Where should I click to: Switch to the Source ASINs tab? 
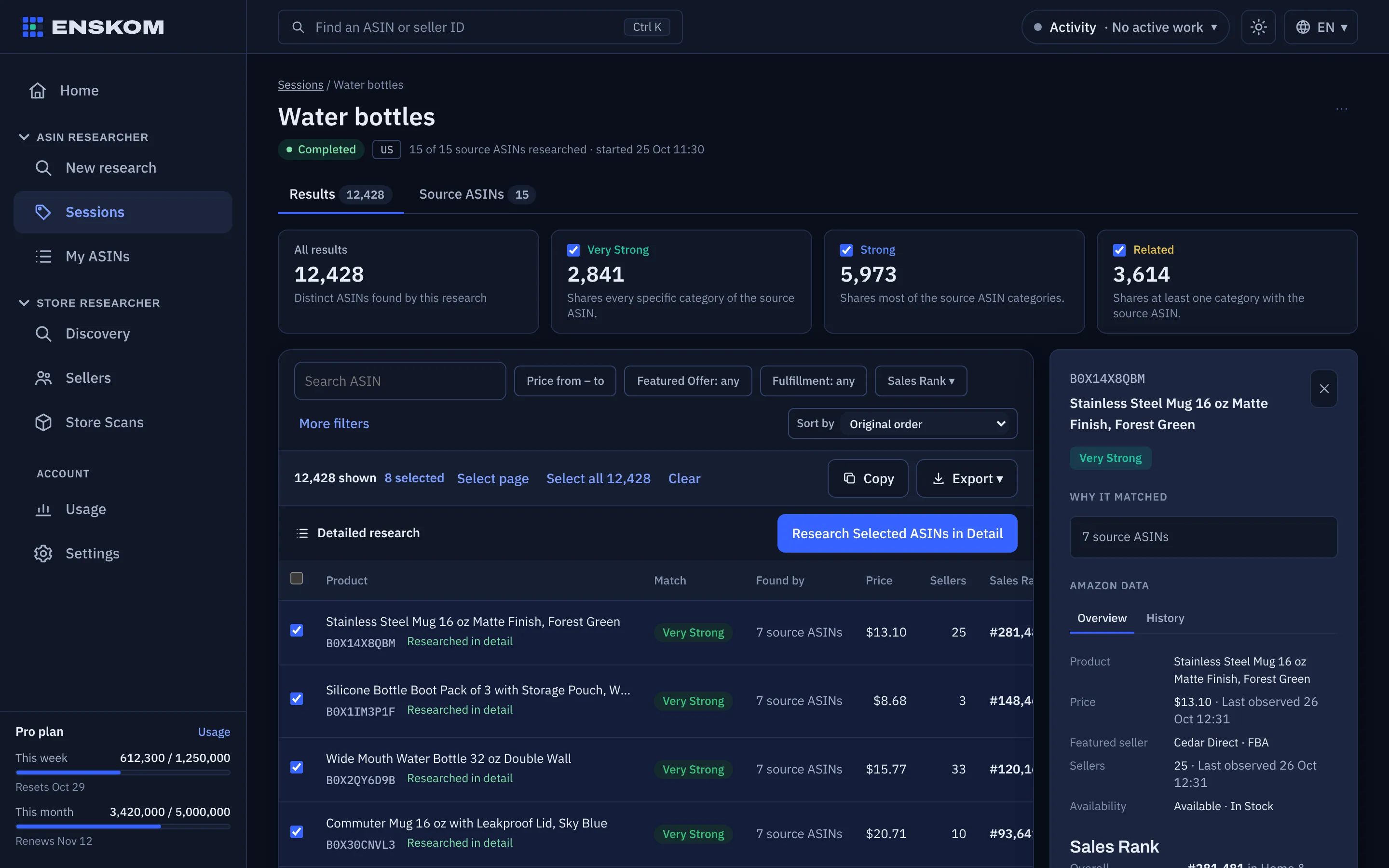coord(477,194)
